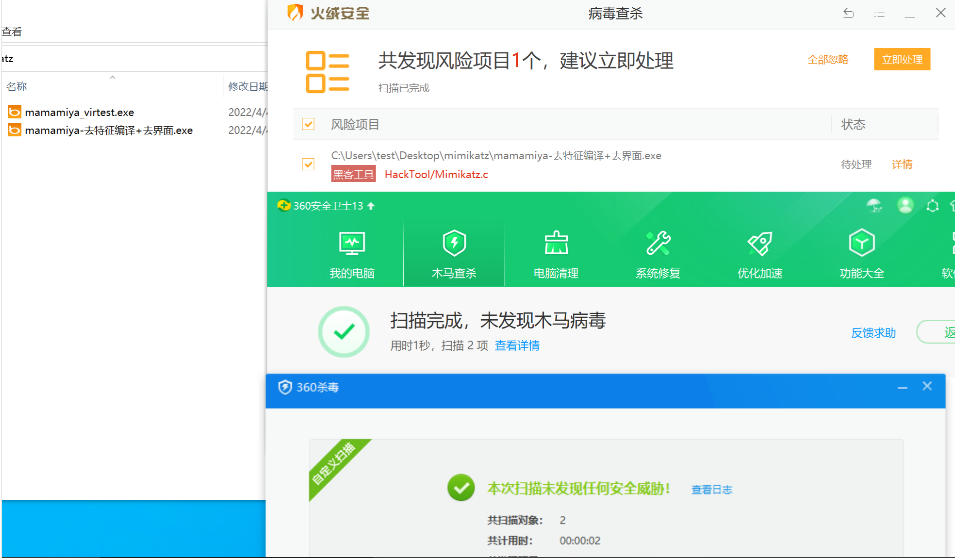Image resolution: width=955 pixels, height=558 pixels.
Task: Click the green scan-complete checkmark circle
Action: point(344,331)
